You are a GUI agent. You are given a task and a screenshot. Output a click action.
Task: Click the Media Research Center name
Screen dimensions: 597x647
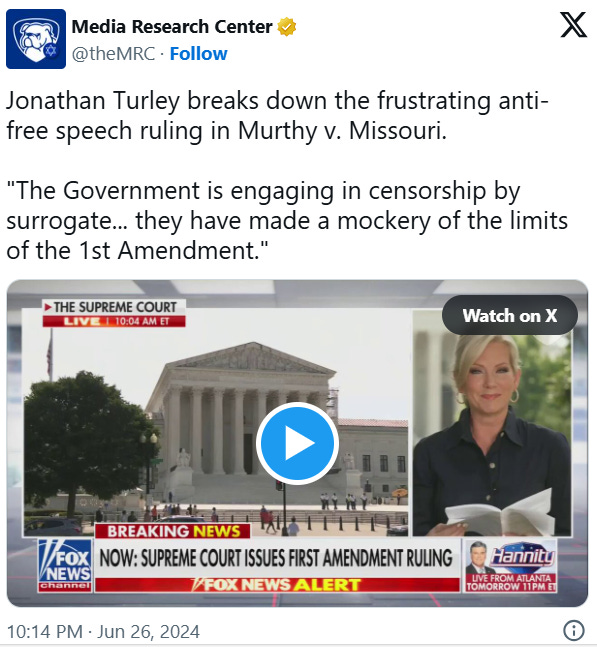tap(172, 27)
